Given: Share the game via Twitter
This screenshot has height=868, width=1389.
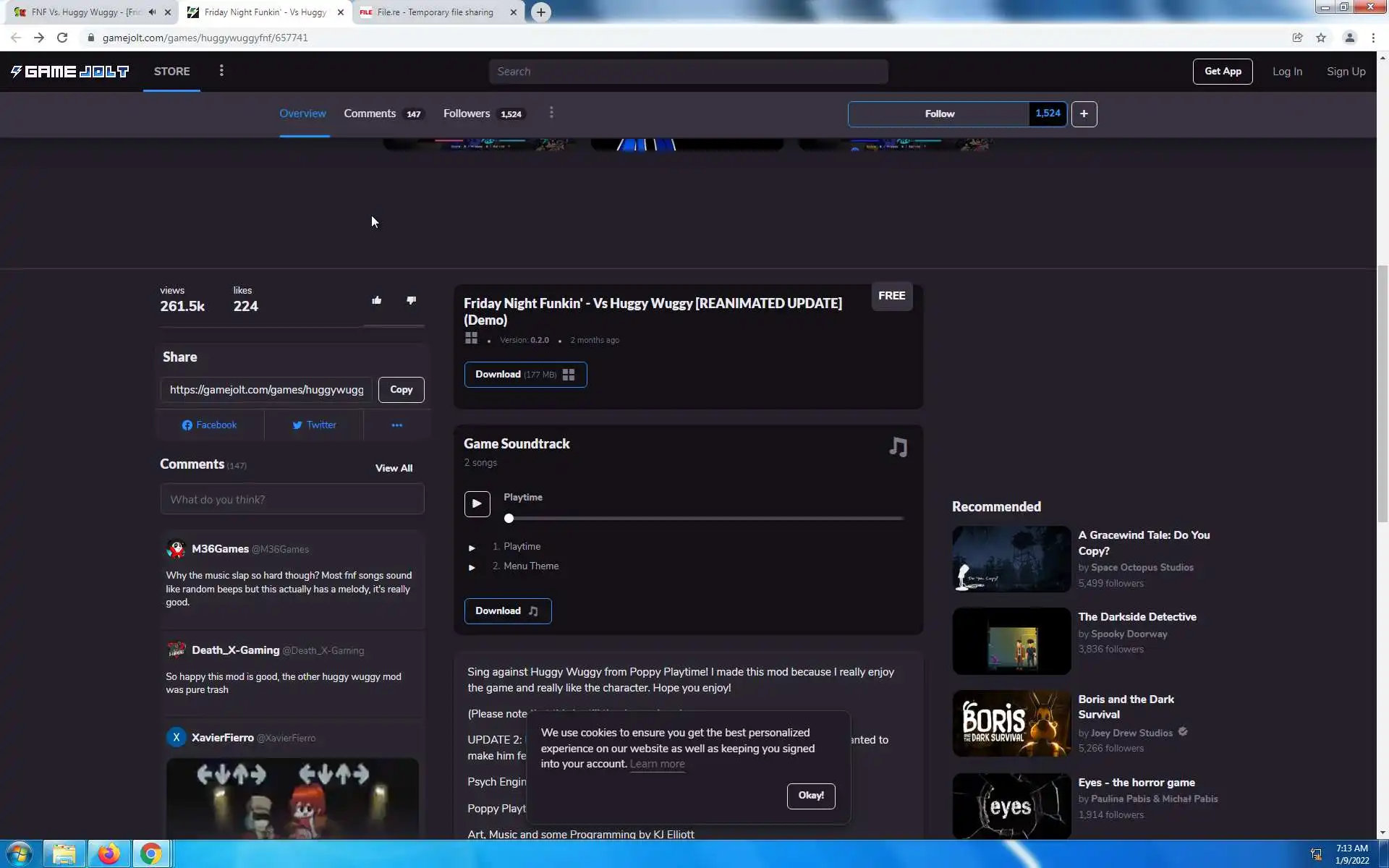Looking at the screenshot, I should click(314, 425).
